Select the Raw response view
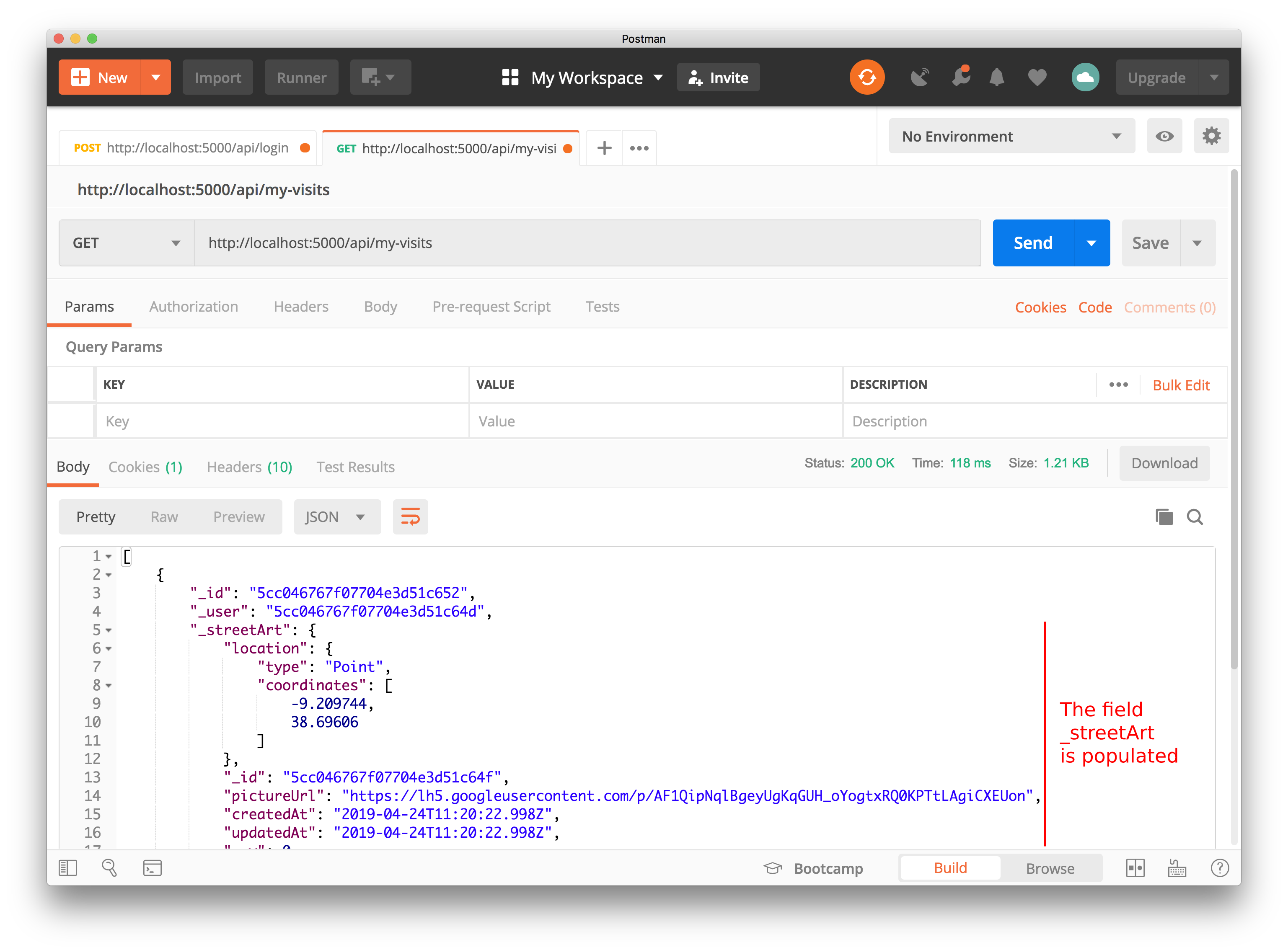The width and height of the screenshot is (1288, 950). tap(164, 517)
